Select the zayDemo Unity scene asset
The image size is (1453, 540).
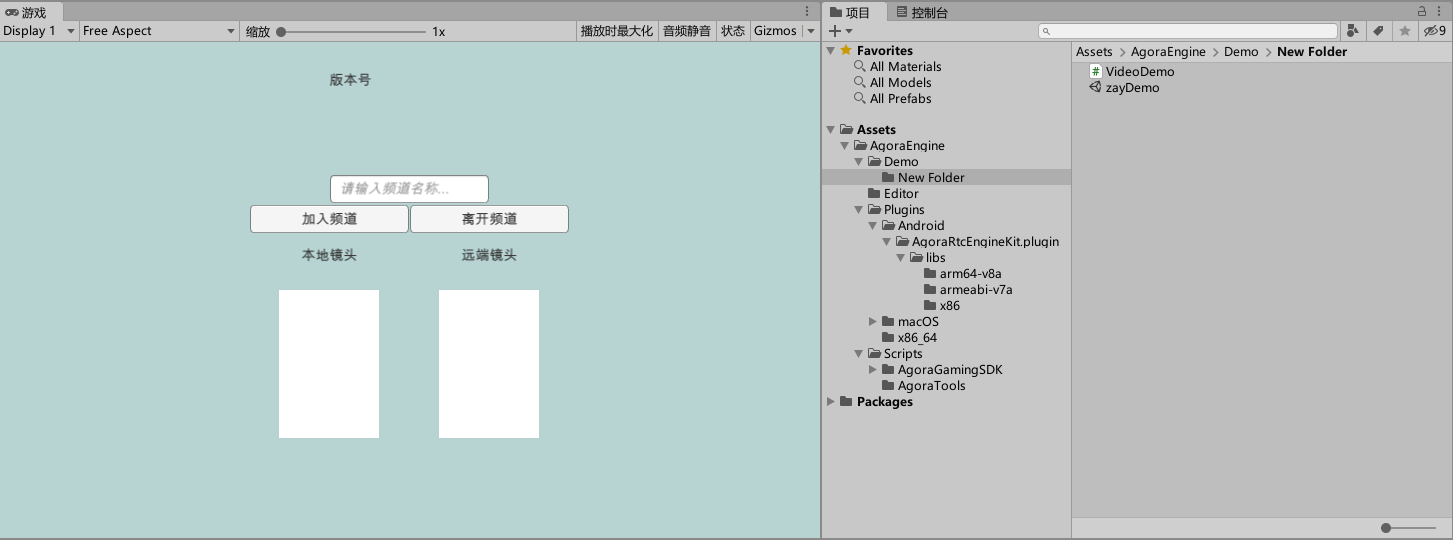click(1125, 87)
